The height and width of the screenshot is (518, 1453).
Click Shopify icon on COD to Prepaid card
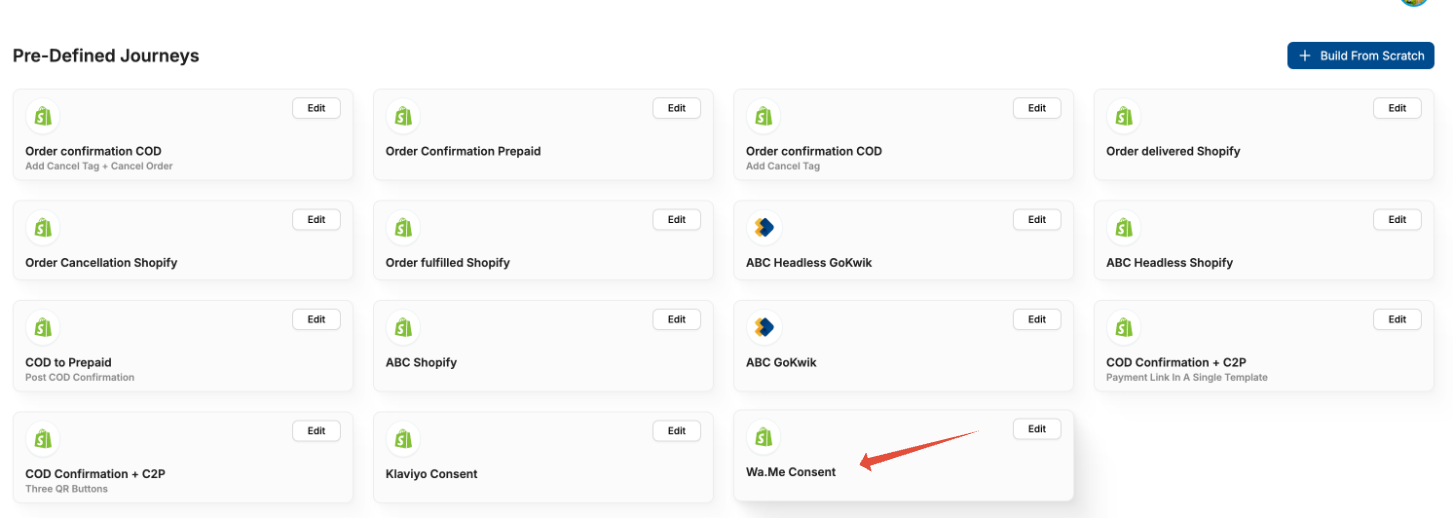43,327
